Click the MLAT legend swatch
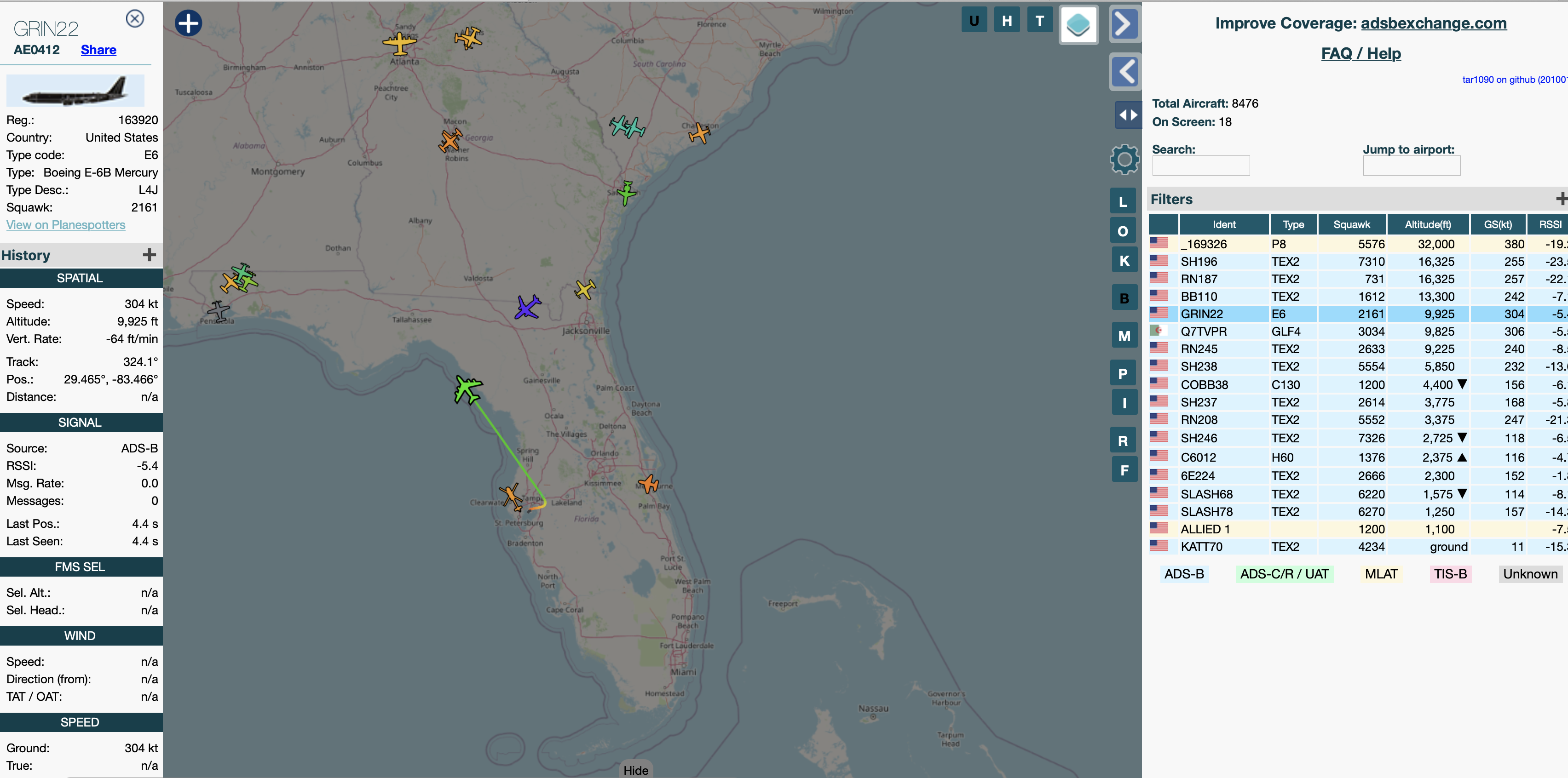The width and height of the screenshot is (1568, 778). tap(1381, 574)
